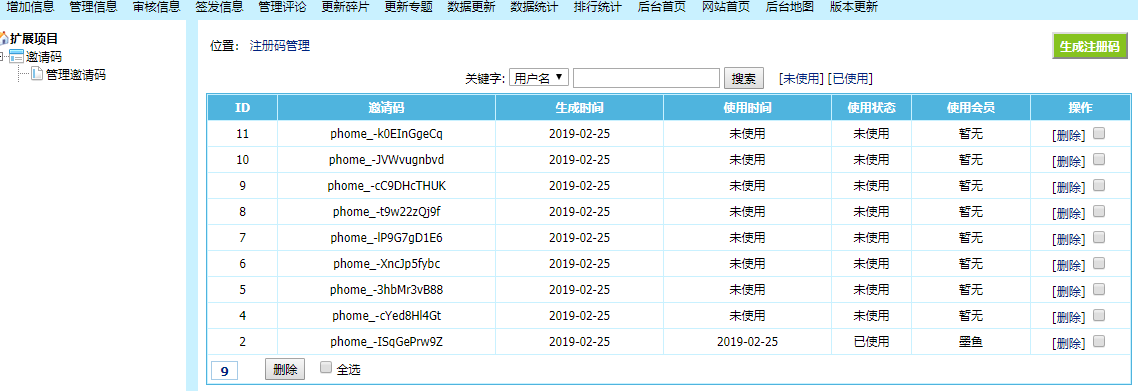
Task: Check the checkbox for ID 5 row
Action: 1099,289
